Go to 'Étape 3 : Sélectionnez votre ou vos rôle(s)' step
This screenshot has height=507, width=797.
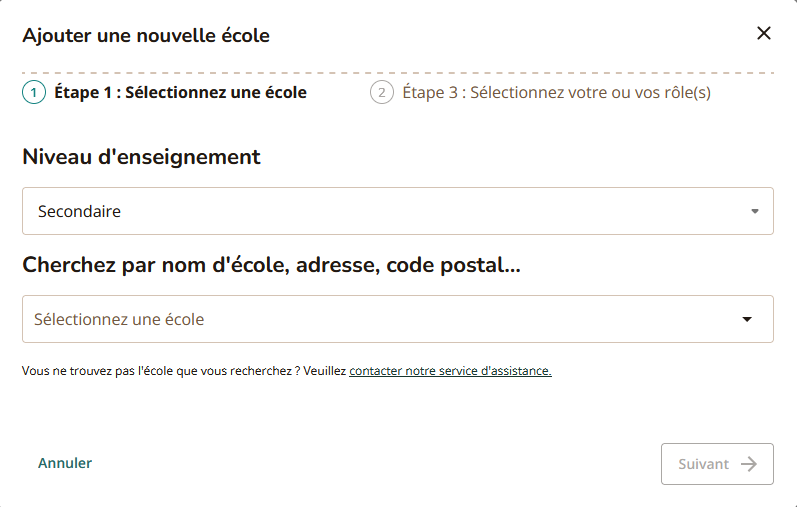[x=556, y=93]
